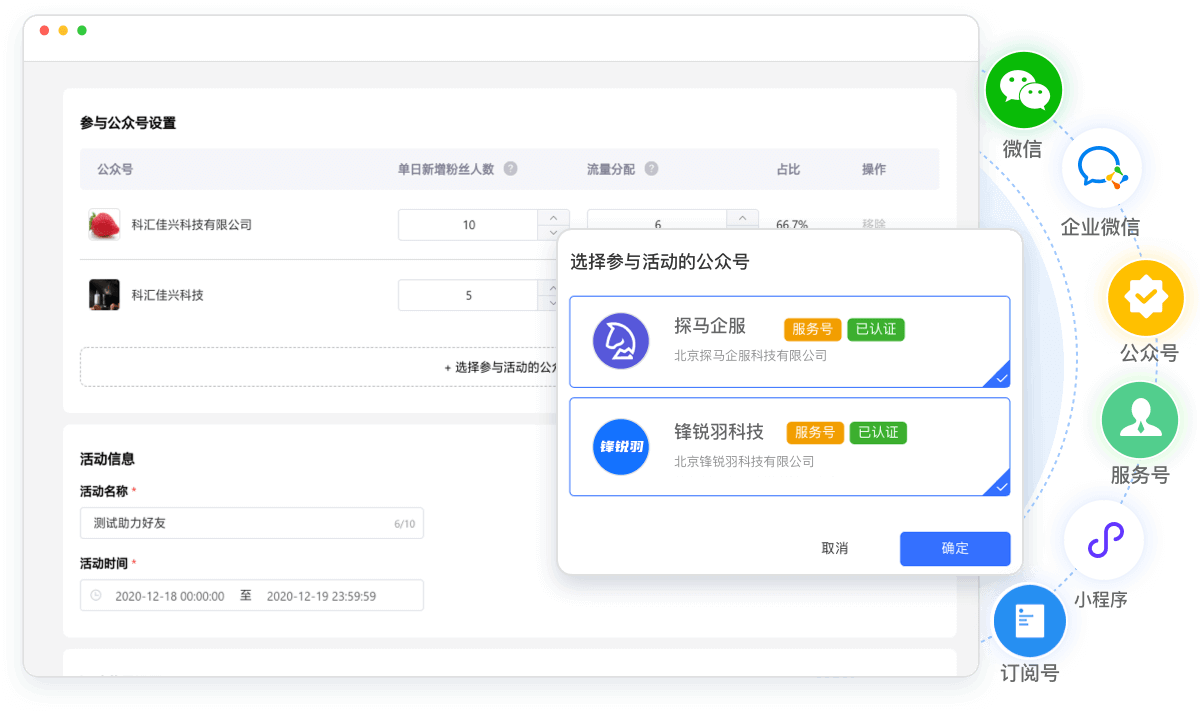
Task: Click the purple 小程序 icon
Action: (x=1104, y=541)
